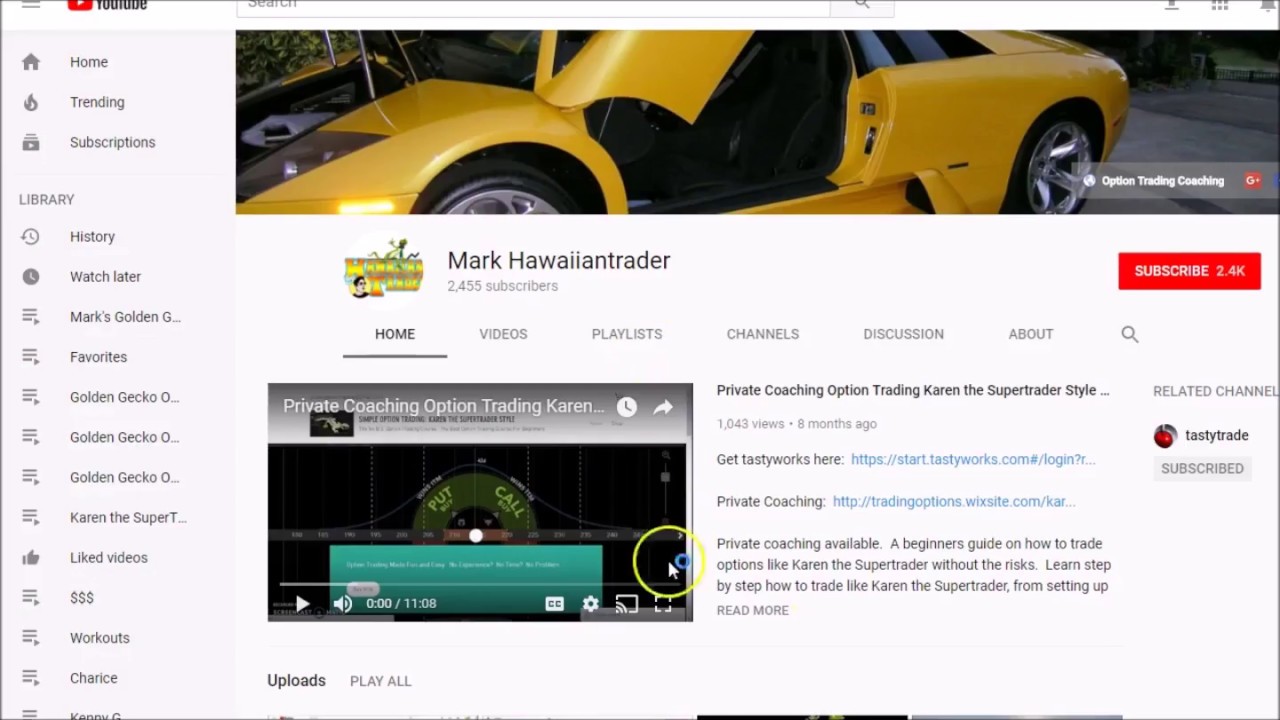Cast the video to a TV
Image resolution: width=1280 pixels, height=720 pixels.
[627, 603]
